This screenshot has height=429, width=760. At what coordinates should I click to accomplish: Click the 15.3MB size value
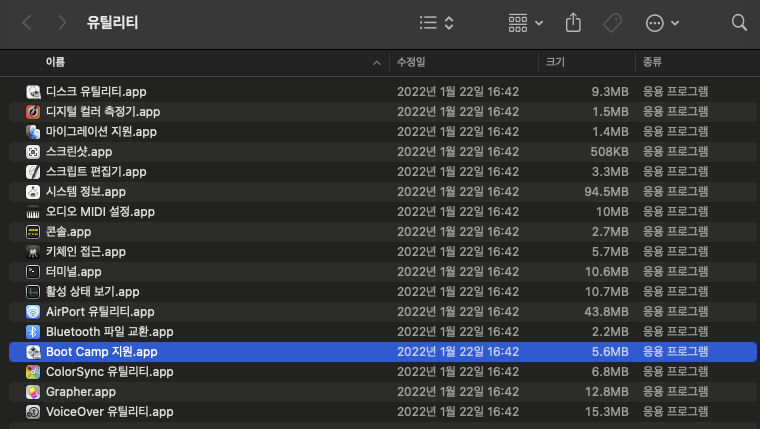(607, 412)
